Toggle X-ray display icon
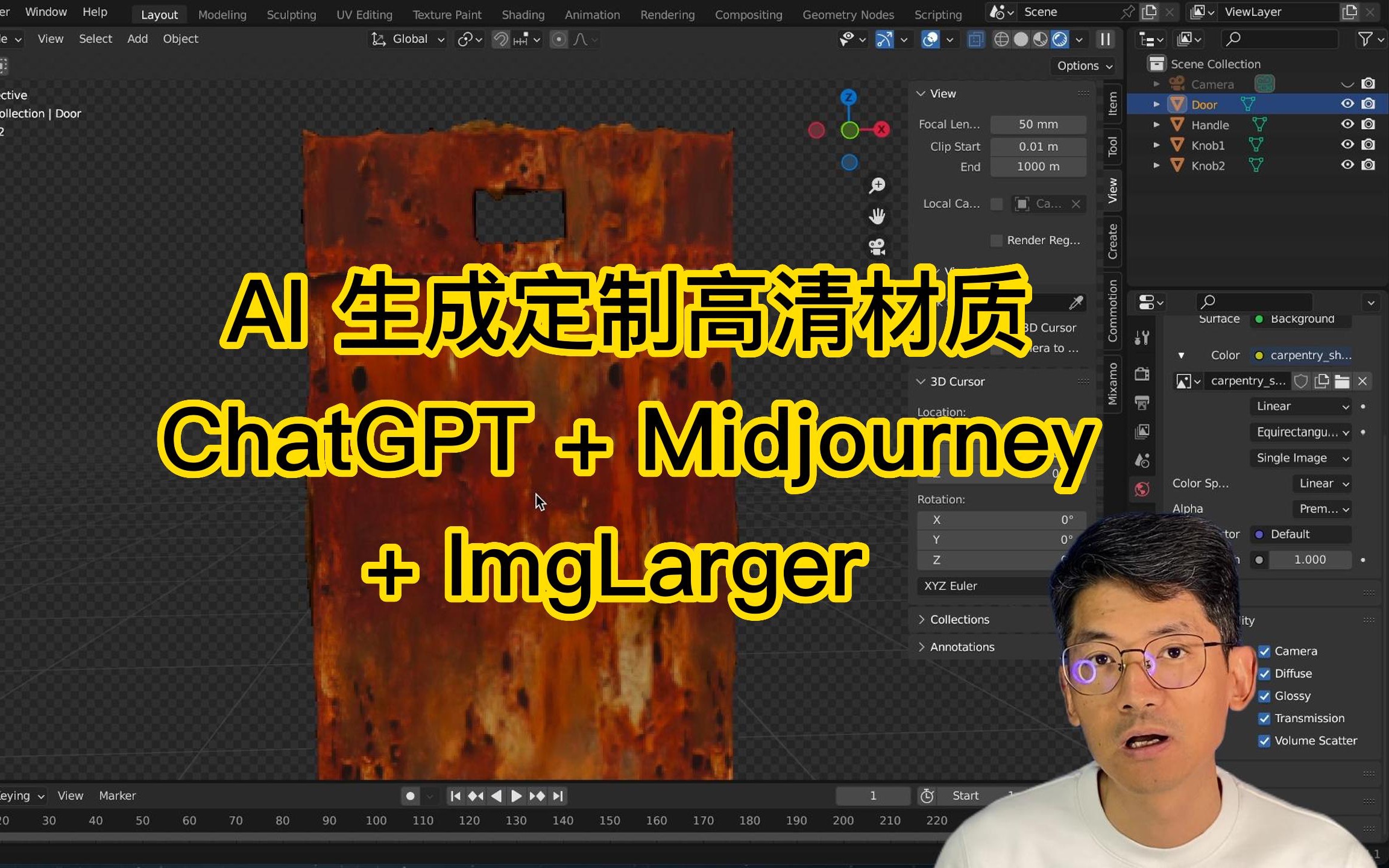Screen dimensions: 1389x868 (975, 39)
